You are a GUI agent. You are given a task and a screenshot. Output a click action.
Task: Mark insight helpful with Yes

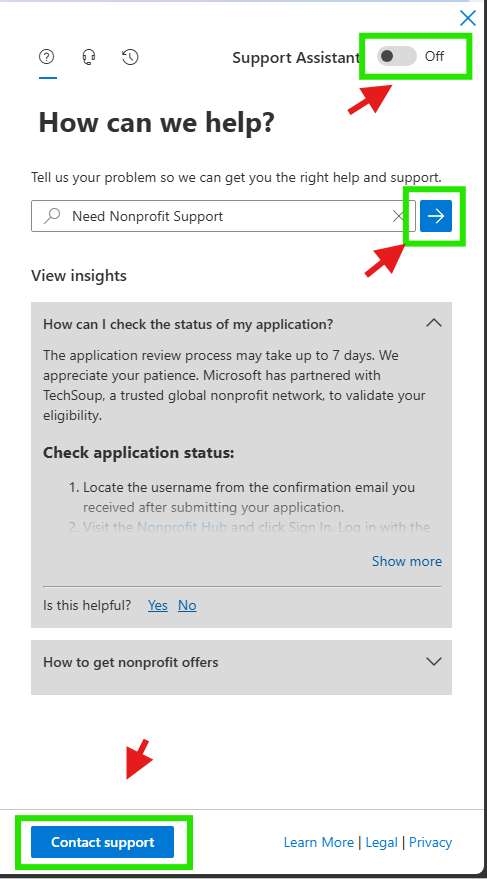point(158,605)
